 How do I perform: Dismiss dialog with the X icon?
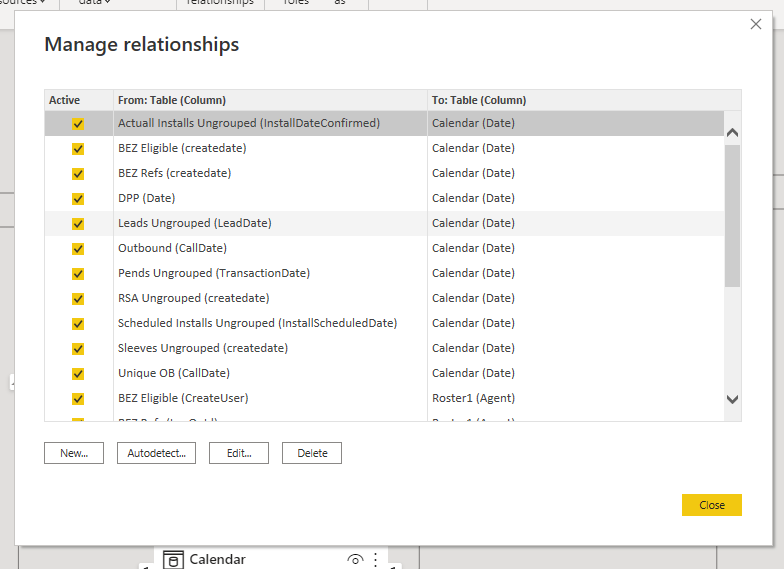coord(756,24)
